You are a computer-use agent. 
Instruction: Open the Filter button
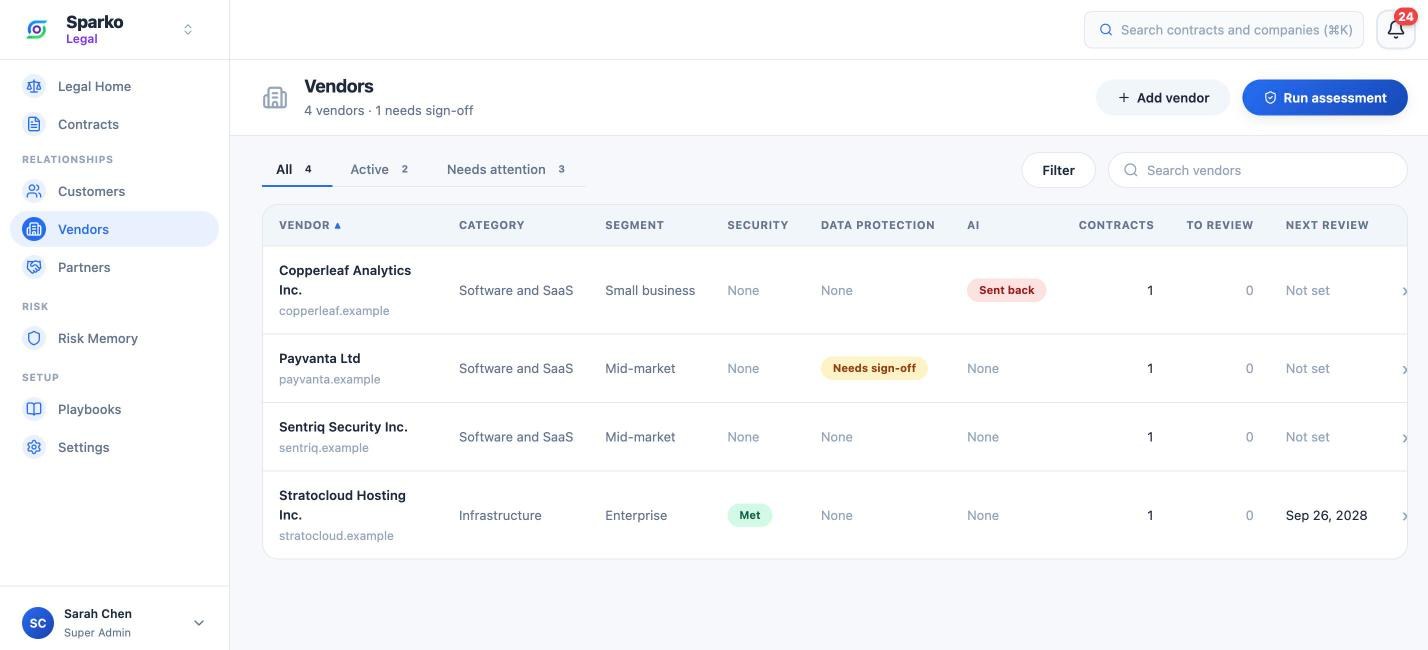1058,170
